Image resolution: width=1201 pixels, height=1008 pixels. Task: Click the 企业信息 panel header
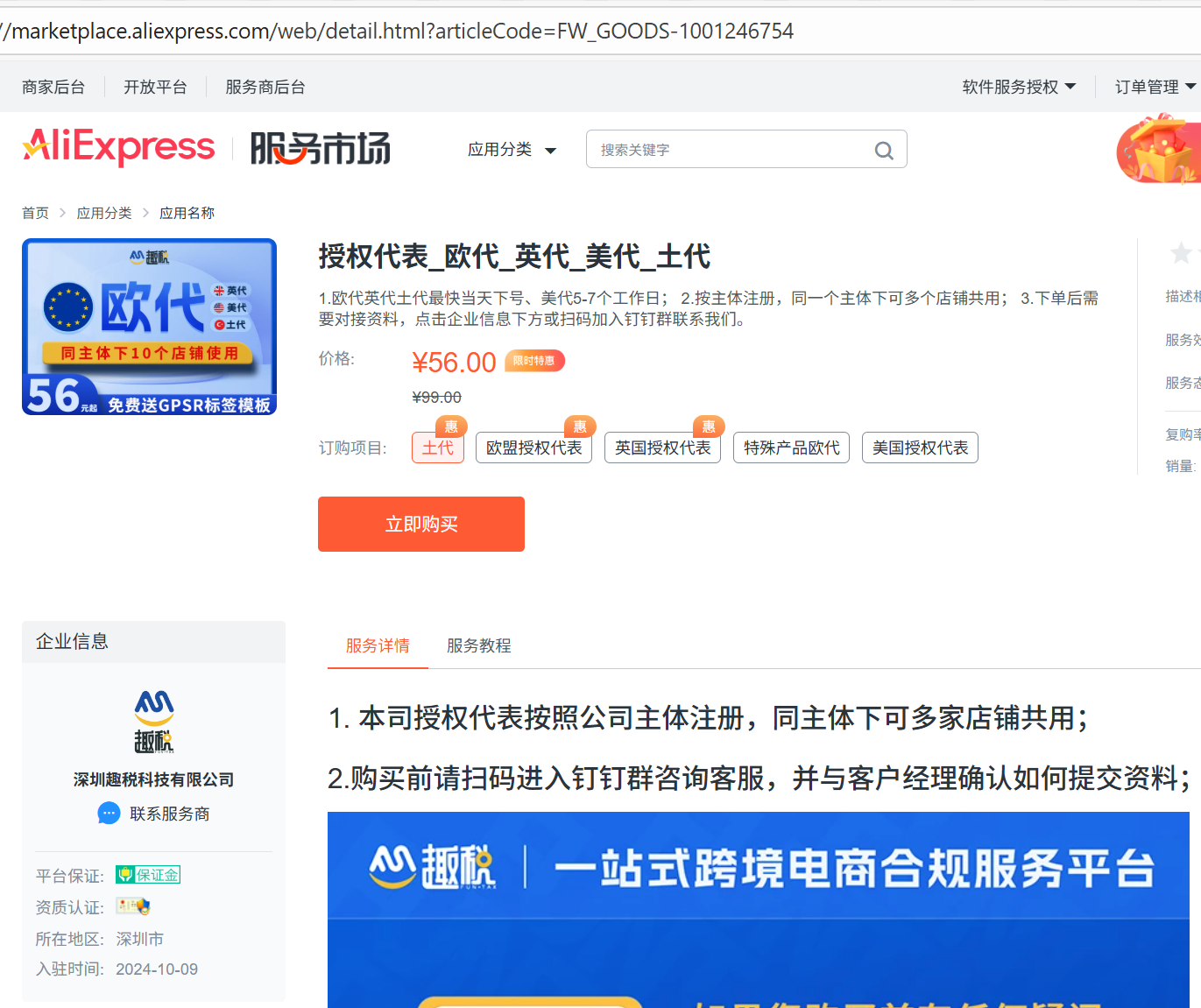pos(153,642)
